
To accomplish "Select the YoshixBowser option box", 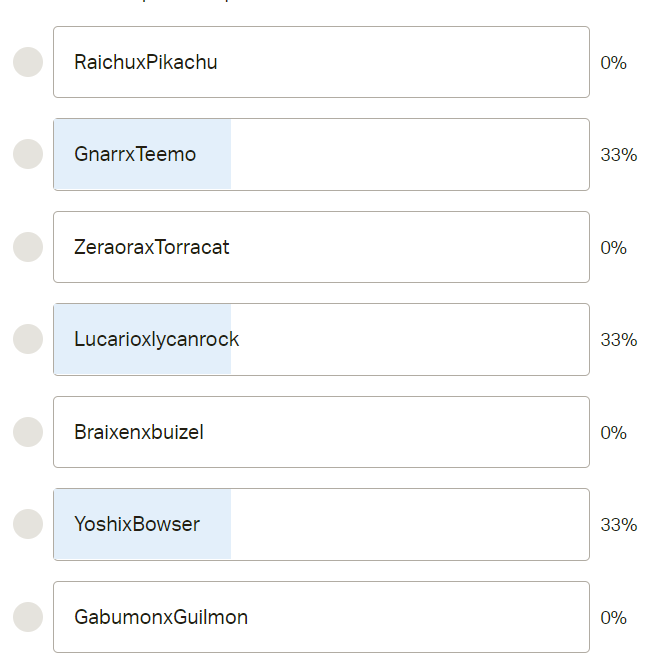I will tap(321, 524).
